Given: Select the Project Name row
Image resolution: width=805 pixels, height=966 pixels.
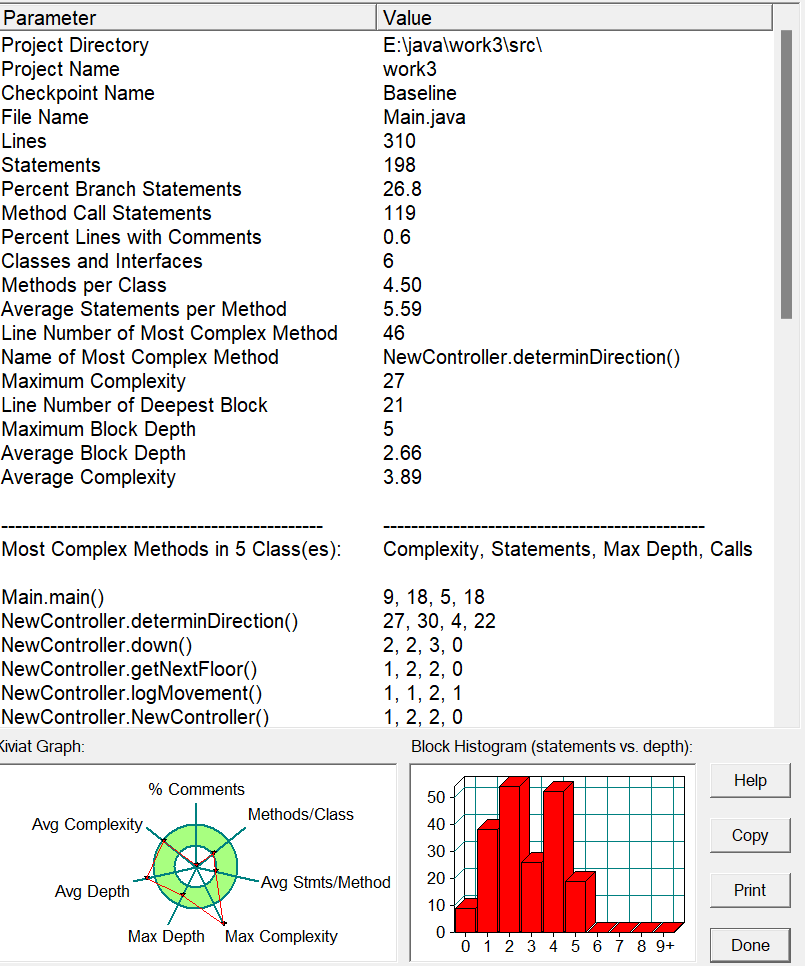Looking at the screenshot, I should pos(387,69).
